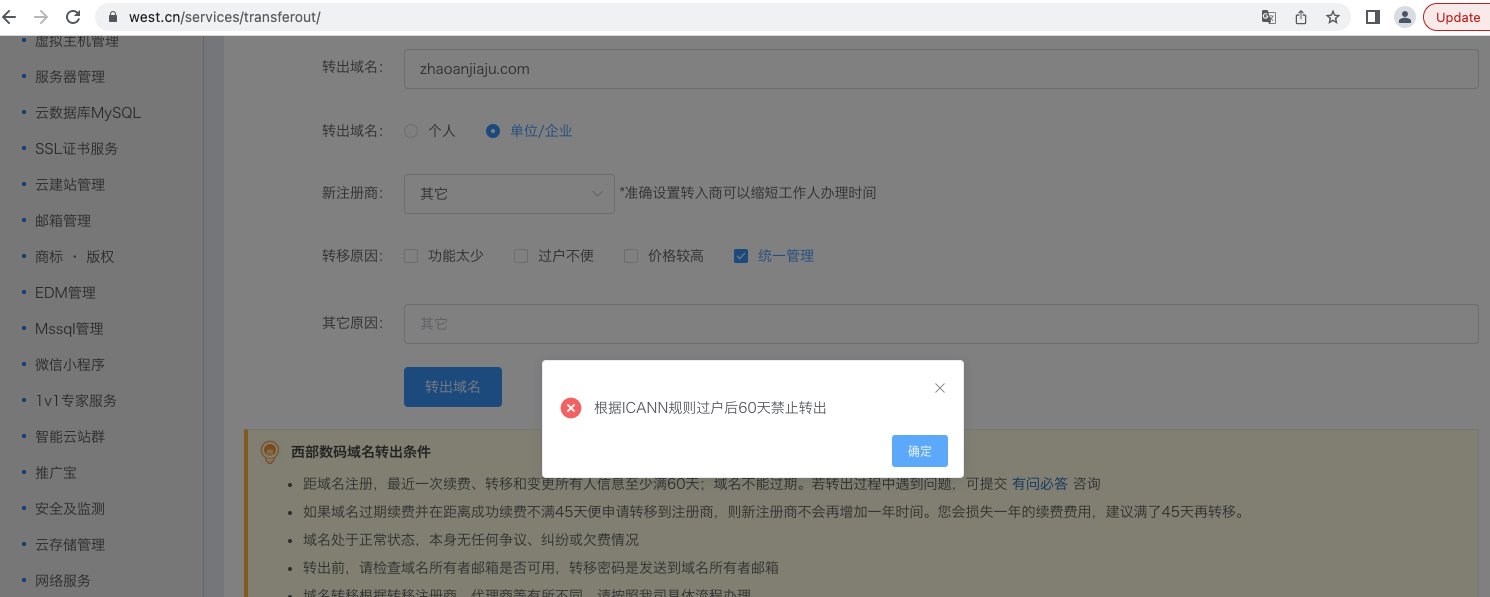
Task: Click the 转出域名 submit button
Action: point(452,387)
